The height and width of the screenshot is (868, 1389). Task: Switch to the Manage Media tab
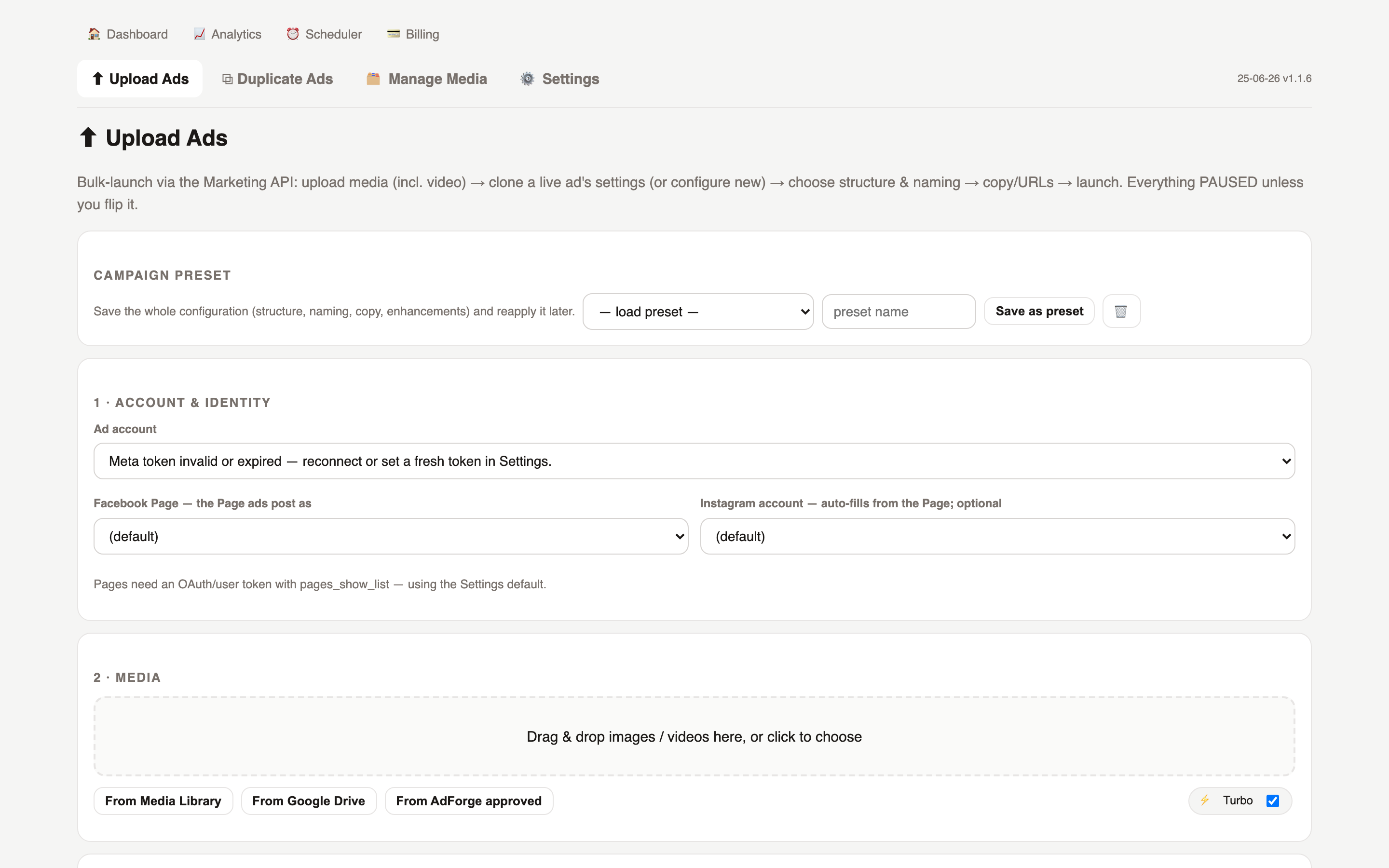click(426, 79)
